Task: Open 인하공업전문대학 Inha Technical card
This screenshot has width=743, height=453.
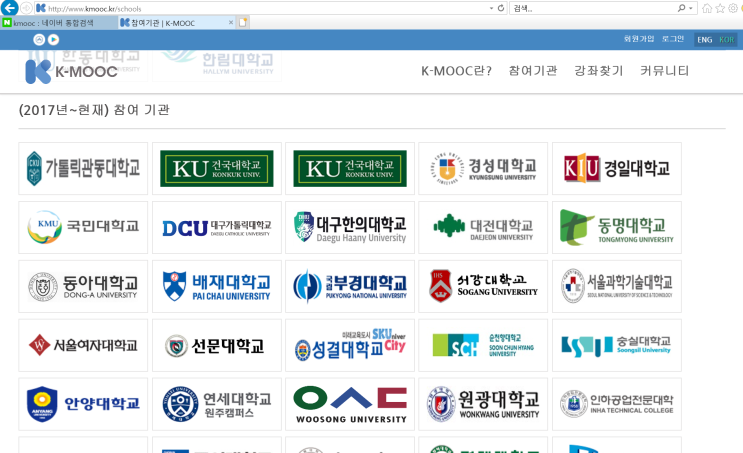Action: click(616, 404)
